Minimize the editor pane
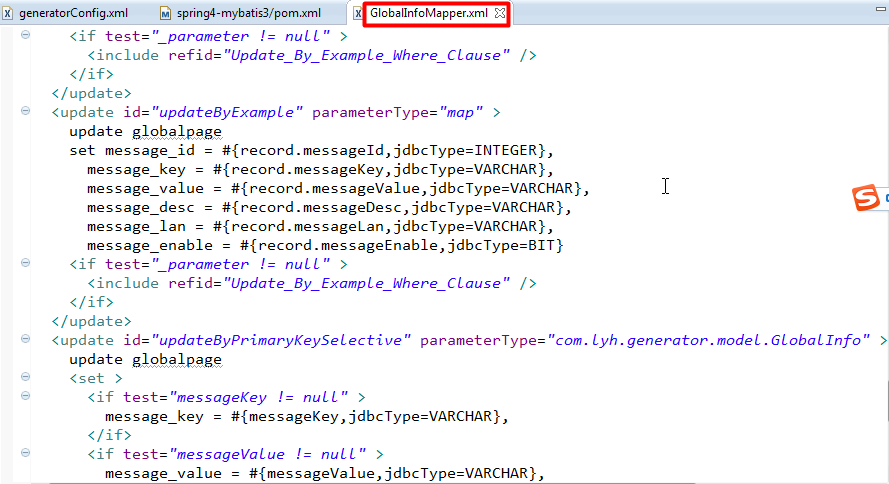Image resolution: width=889 pixels, height=484 pixels. point(880,9)
